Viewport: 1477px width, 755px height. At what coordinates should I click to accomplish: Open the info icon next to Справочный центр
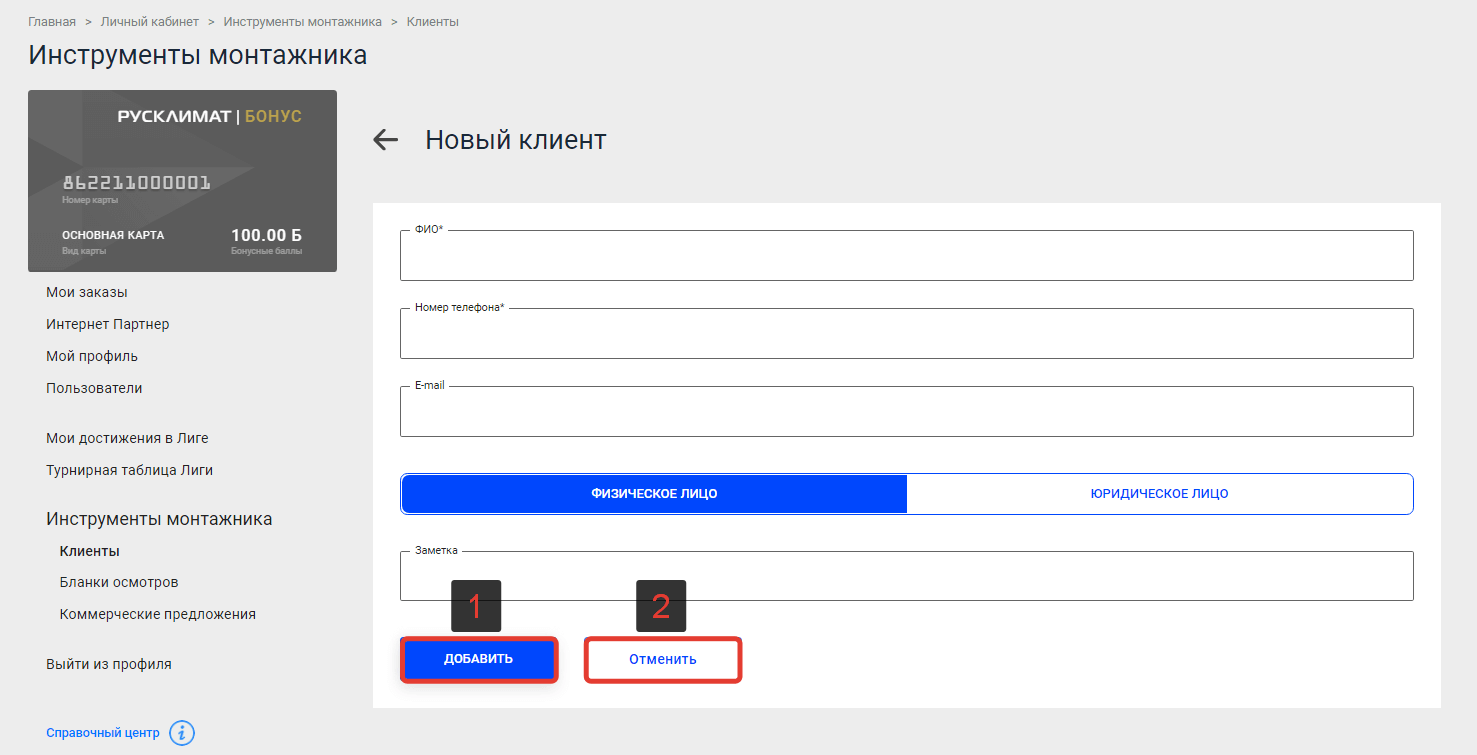coord(181,733)
